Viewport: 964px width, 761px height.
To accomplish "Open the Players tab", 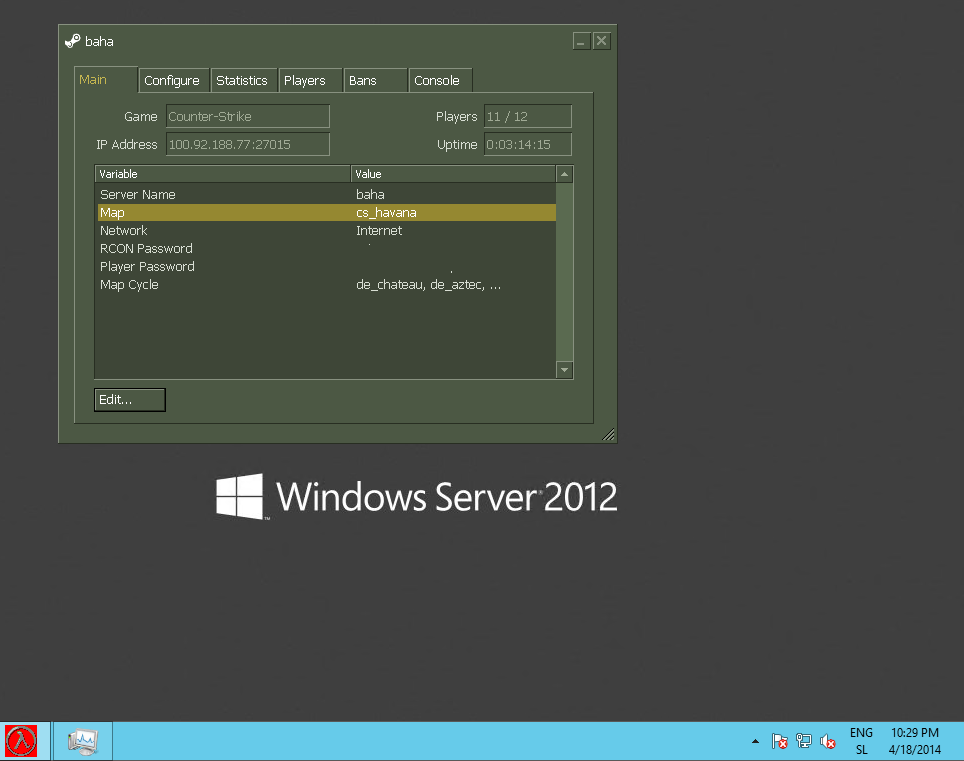I will 310,81.
